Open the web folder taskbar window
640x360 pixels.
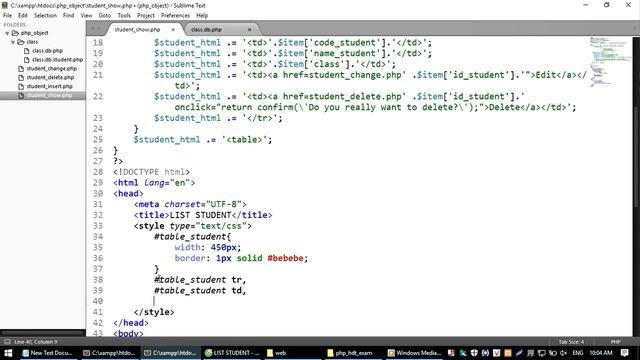pyautogui.click(x=293, y=353)
